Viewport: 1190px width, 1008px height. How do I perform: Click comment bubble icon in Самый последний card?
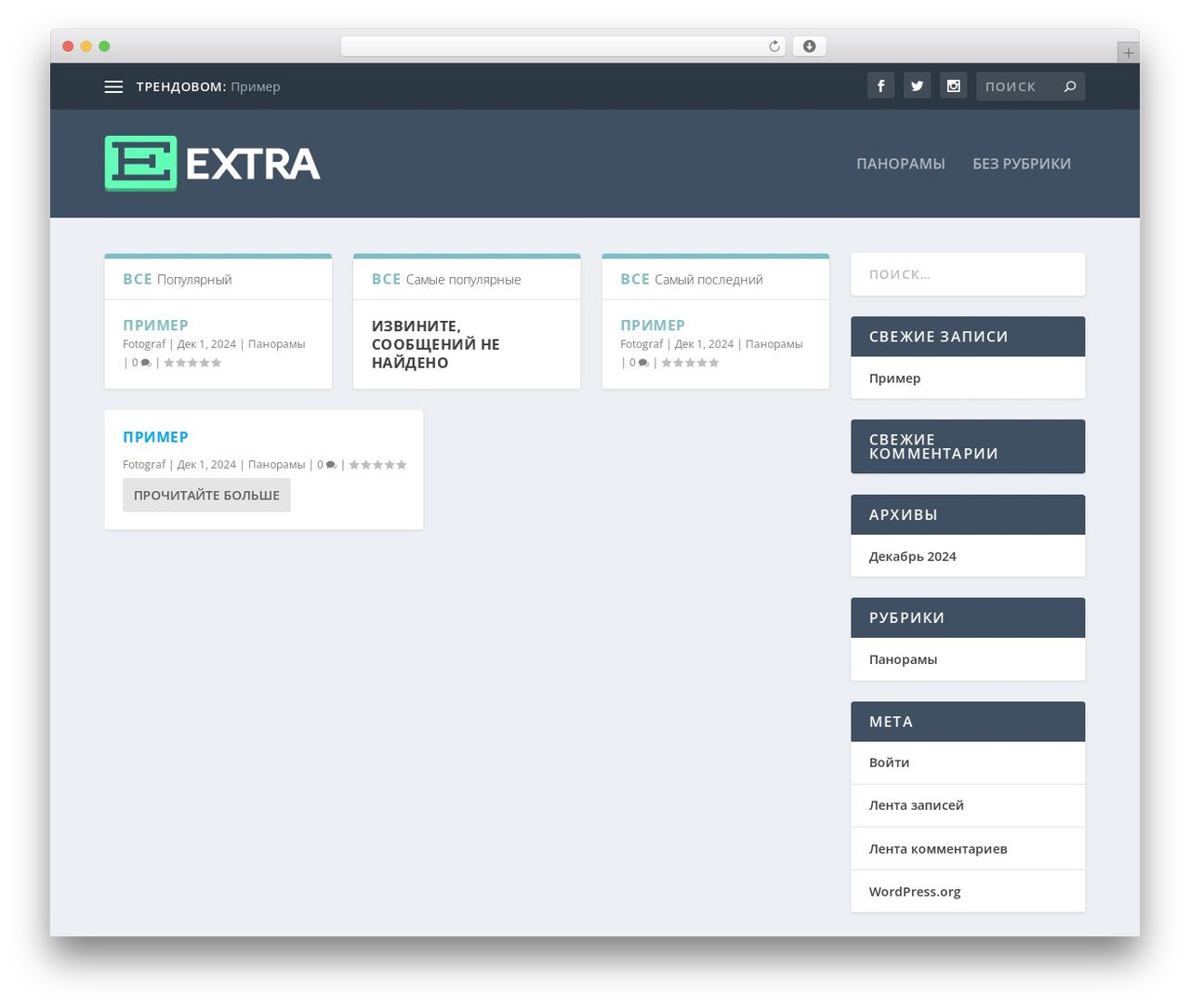[x=643, y=363]
